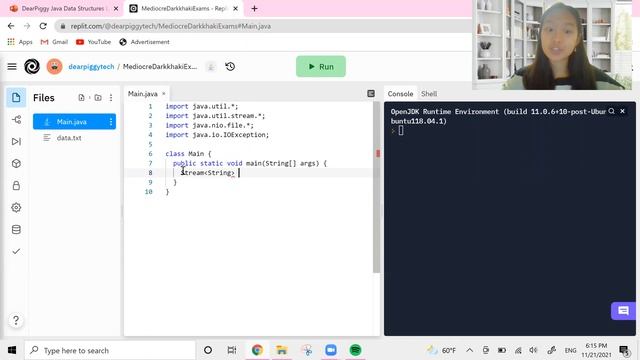Open File Explorer from the taskbar
Viewport: 640px width, 360px height.
(x=282, y=350)
